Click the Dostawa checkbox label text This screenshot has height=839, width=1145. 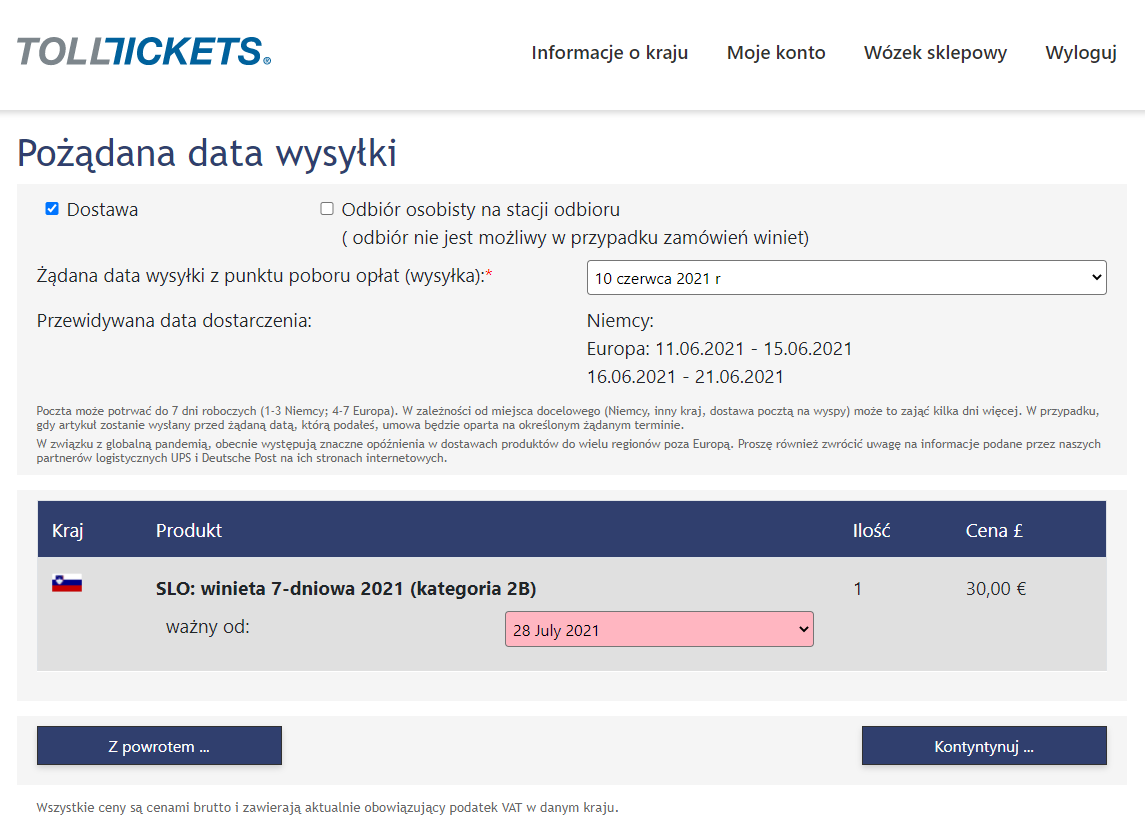coord(102,210)
